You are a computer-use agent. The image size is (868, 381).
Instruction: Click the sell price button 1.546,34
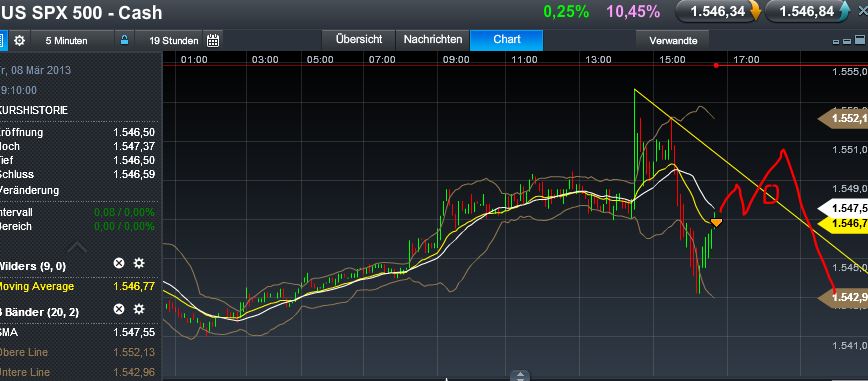pyautogui.click(x=719, y=12)
